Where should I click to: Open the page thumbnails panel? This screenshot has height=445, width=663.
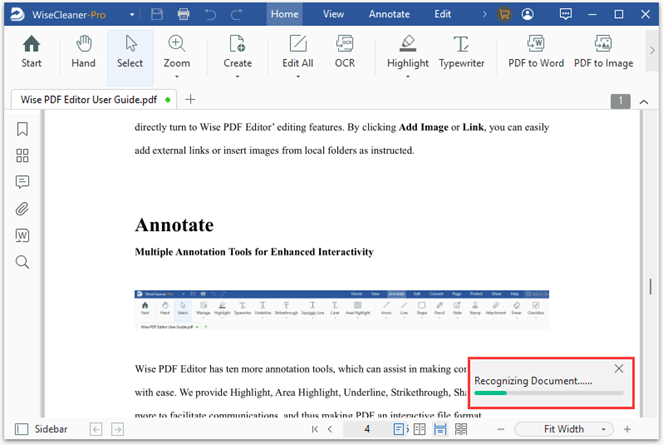point(22,155)
